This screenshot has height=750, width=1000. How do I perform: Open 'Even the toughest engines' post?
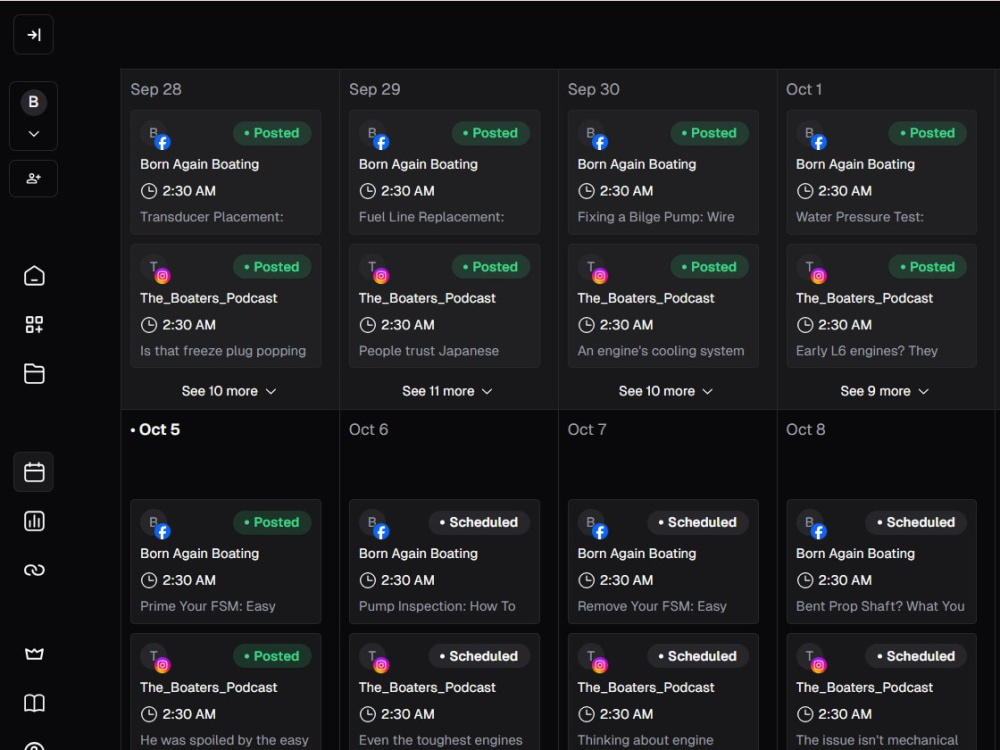click(445, 692)
